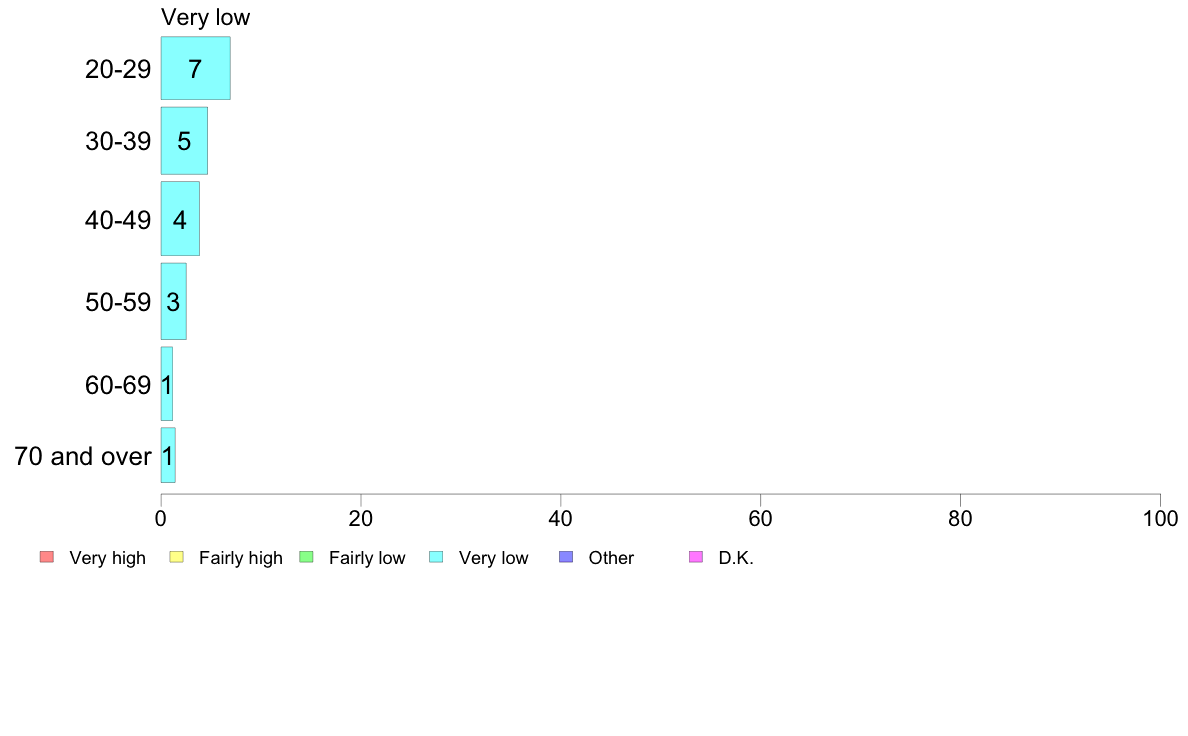Click the Fairly high yellow legend swatch
Image resolution: width=1188 pixels, height=736 pixels.
(177, 557)
